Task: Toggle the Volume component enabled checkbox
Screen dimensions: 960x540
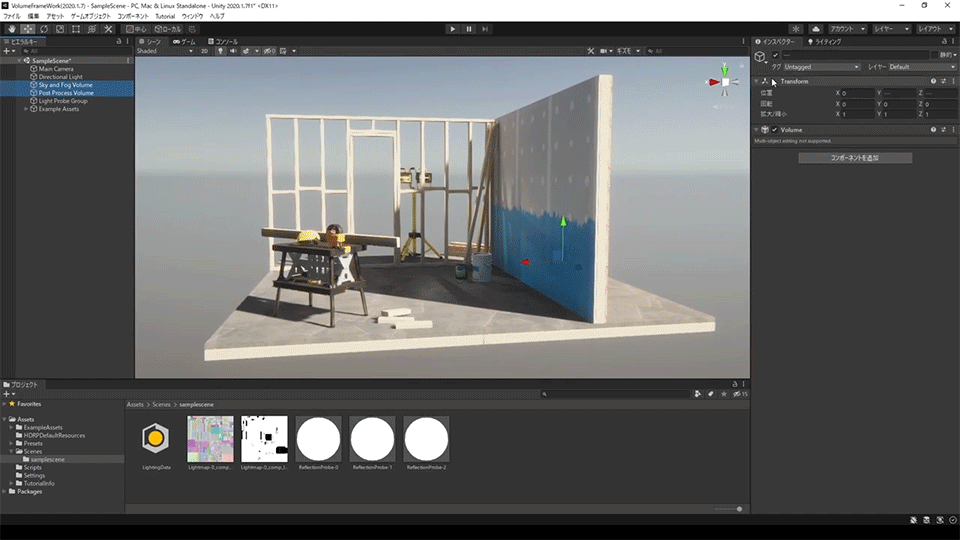Action: [x=774, y=130]
